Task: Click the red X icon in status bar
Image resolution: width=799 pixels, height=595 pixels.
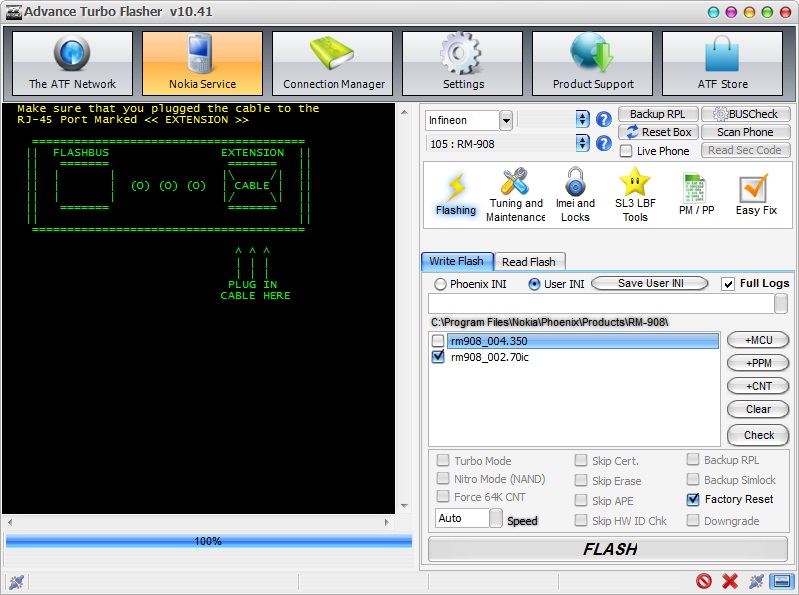Action: pos(730,581)
